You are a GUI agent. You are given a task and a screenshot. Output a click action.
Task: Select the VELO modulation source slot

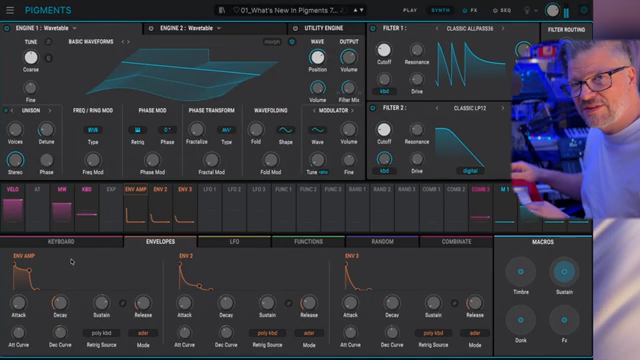click(x=13, y=207)
